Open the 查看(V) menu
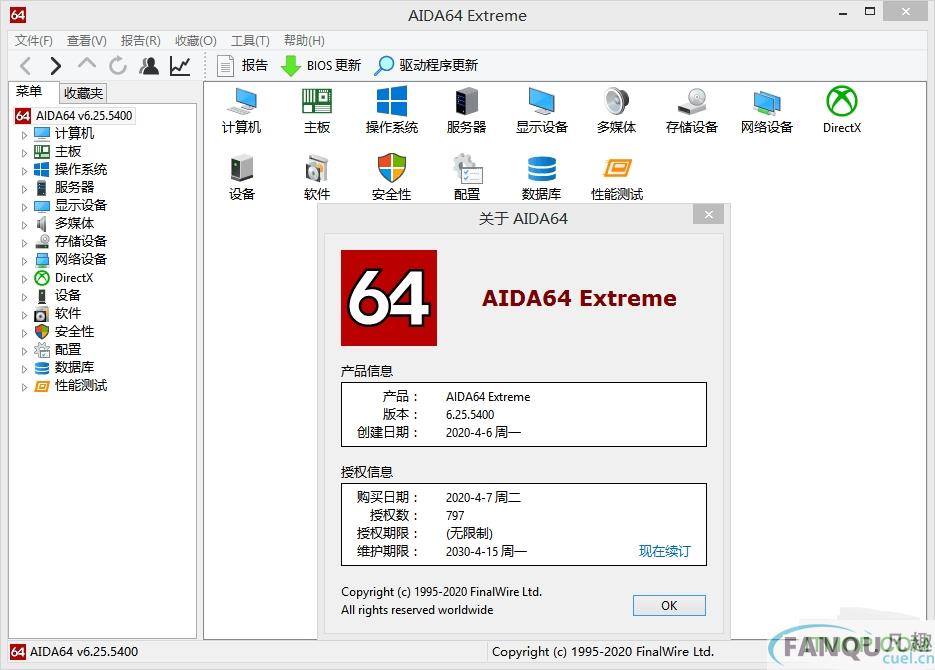 click(86, 41)
